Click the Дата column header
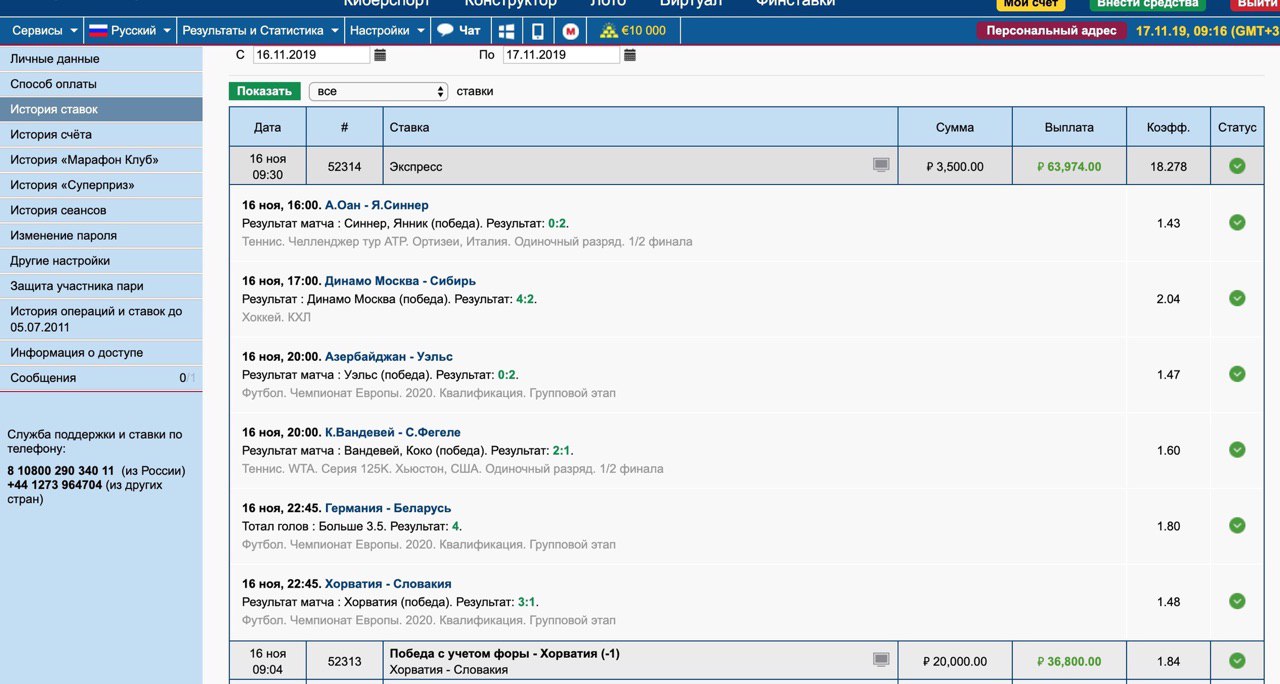The height and width of the screenshot is (684, 1280). pyautogui.click(x=267, y=128)
